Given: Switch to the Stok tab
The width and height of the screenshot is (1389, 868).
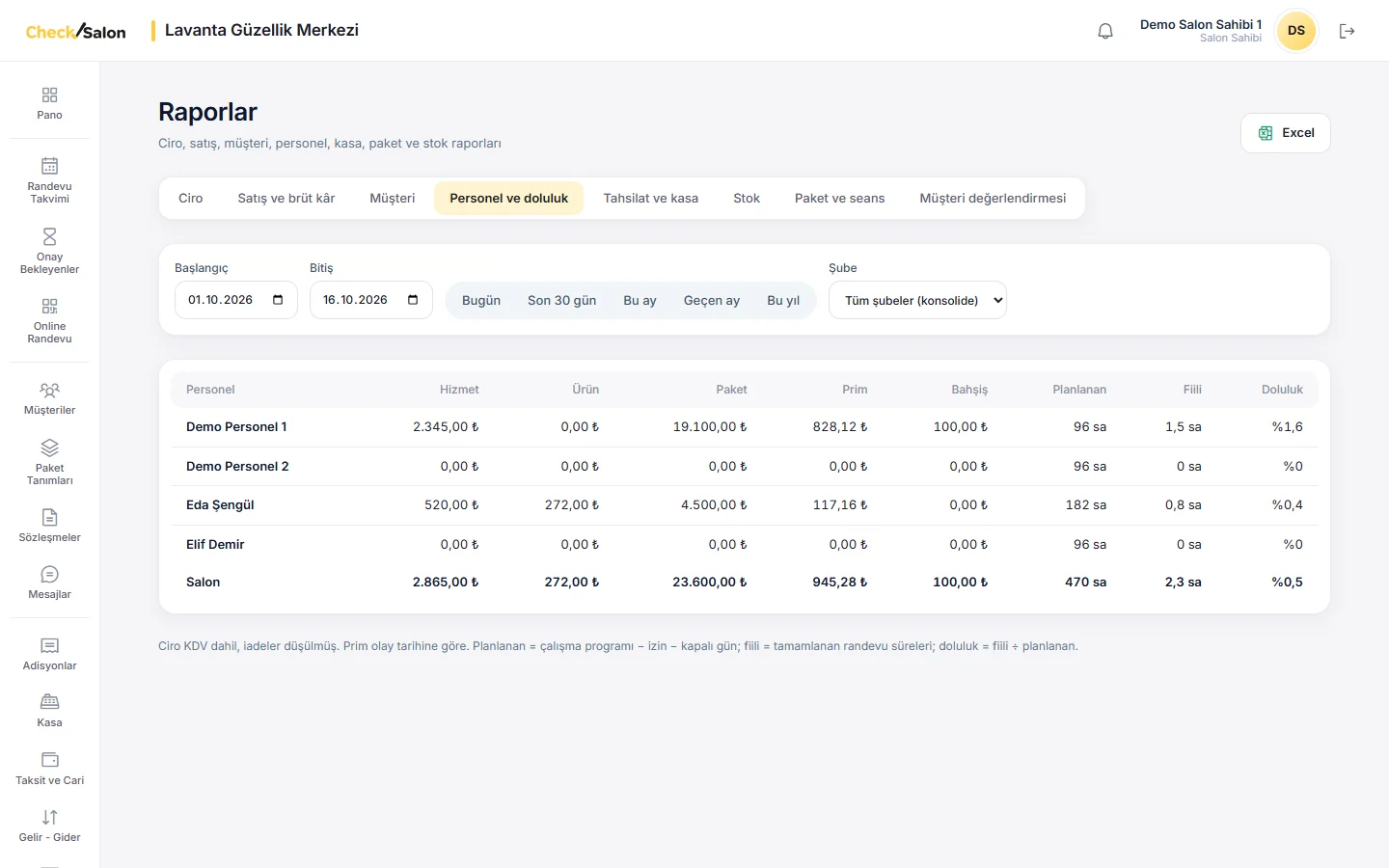Looking at the screenshot, I should tap(747, 198).
